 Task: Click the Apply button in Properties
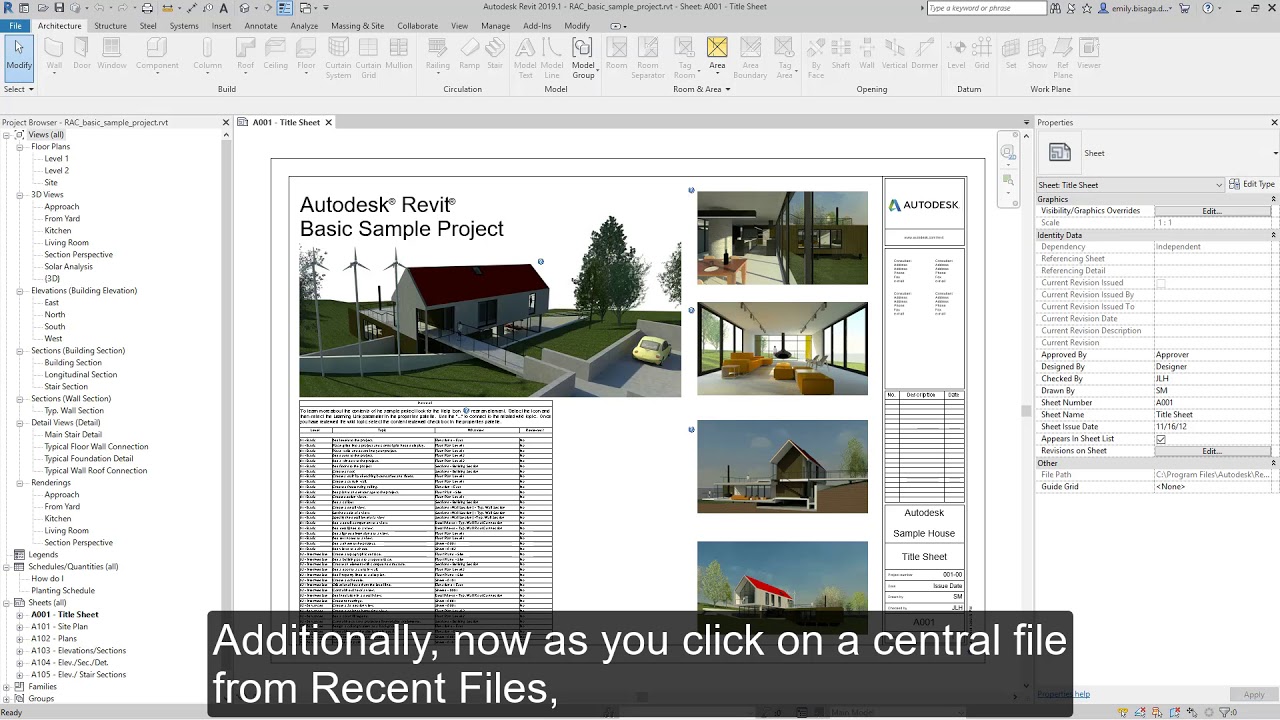(1253, 693)
